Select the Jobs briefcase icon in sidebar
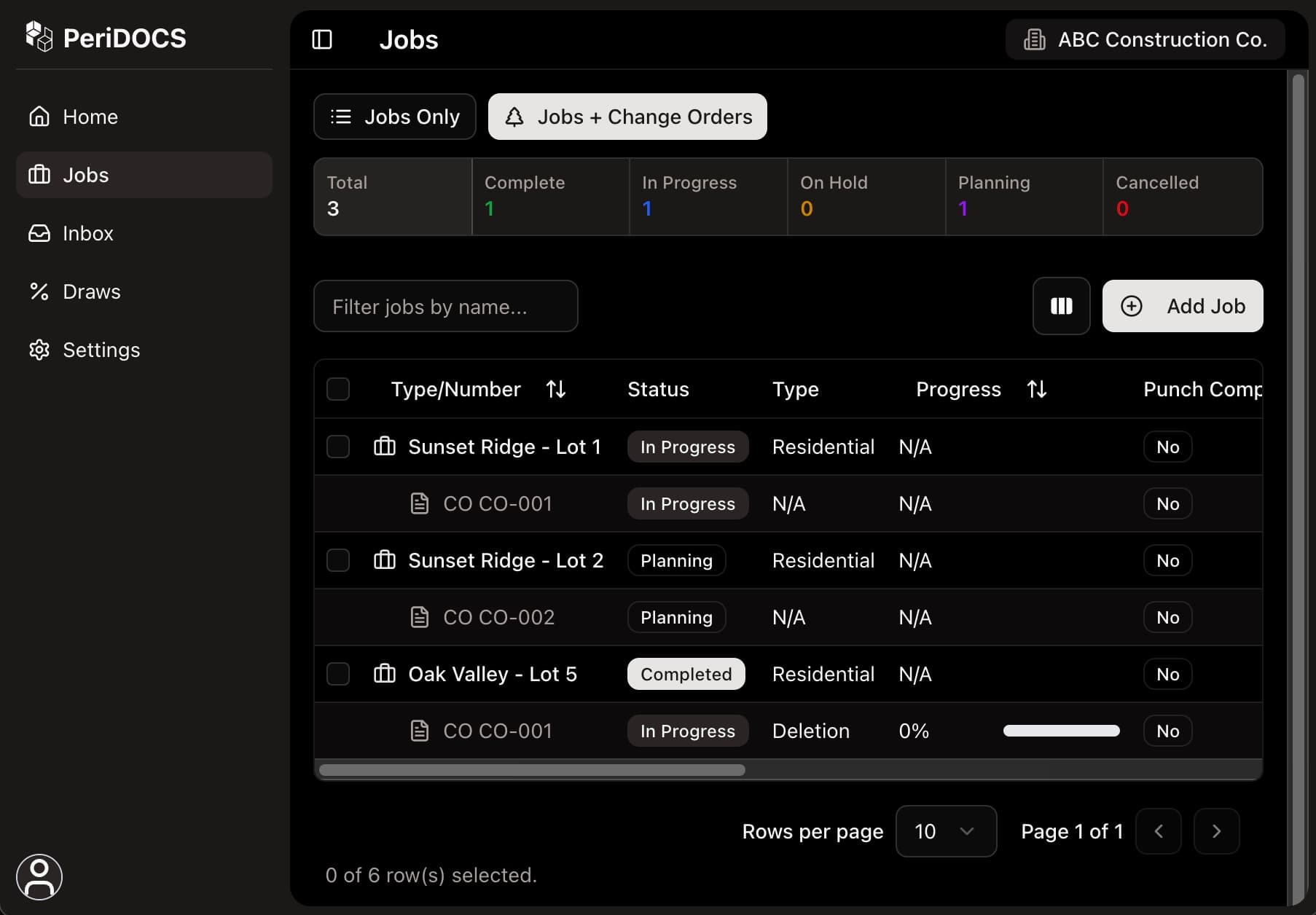The image size is (1316, 915). pyautogui.click(x=39, y=175)
